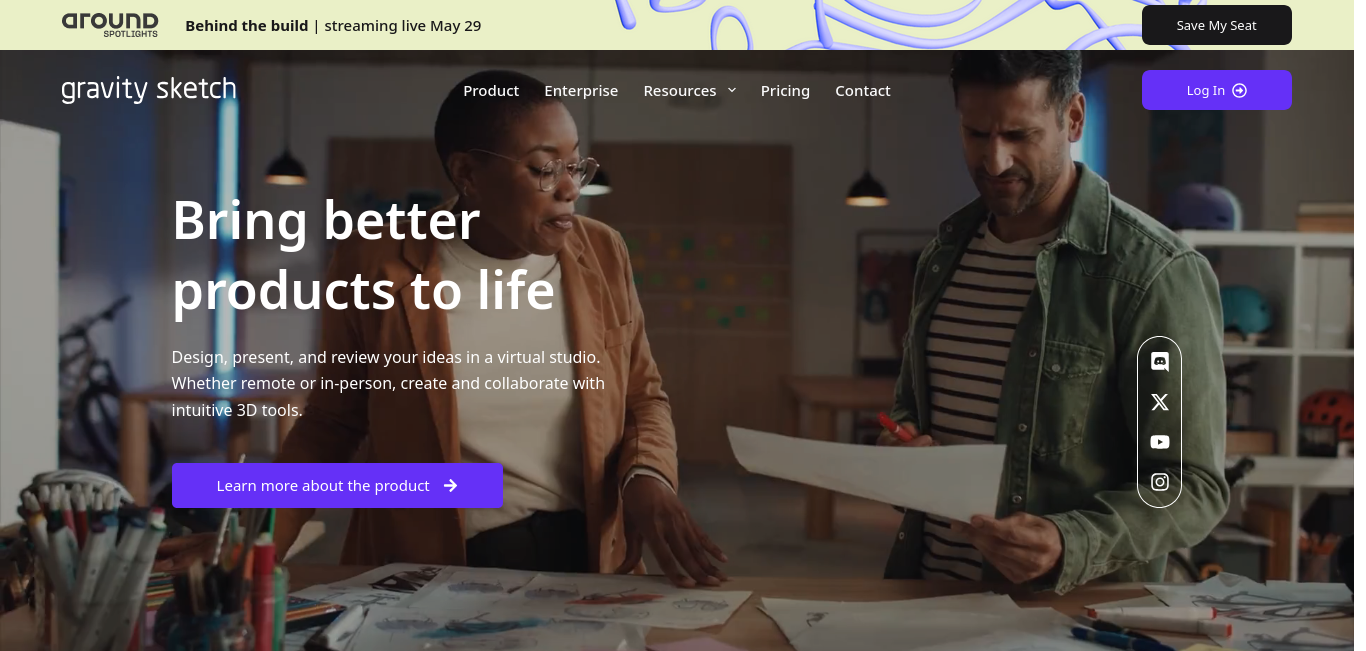The width and height of the screenshot is (1366, 651).
Task: Open the X (Twitter) social icon
Action: [x=1160, y=402]
